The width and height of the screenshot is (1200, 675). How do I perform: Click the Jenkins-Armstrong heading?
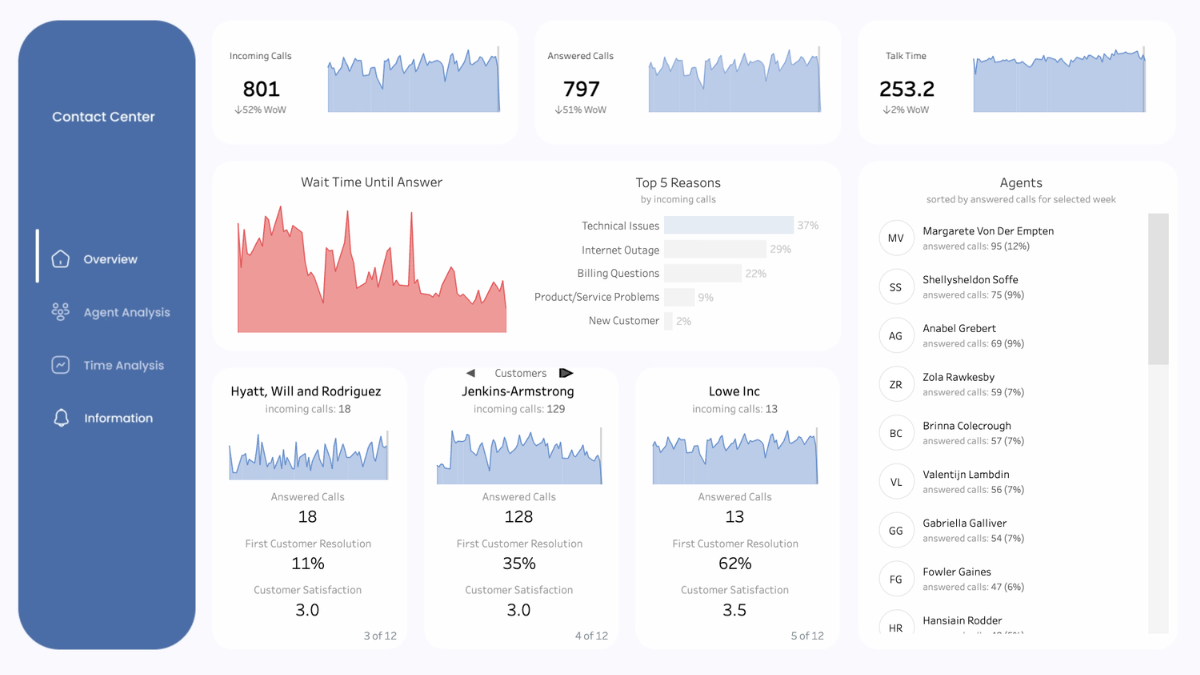tap(518, 391)
